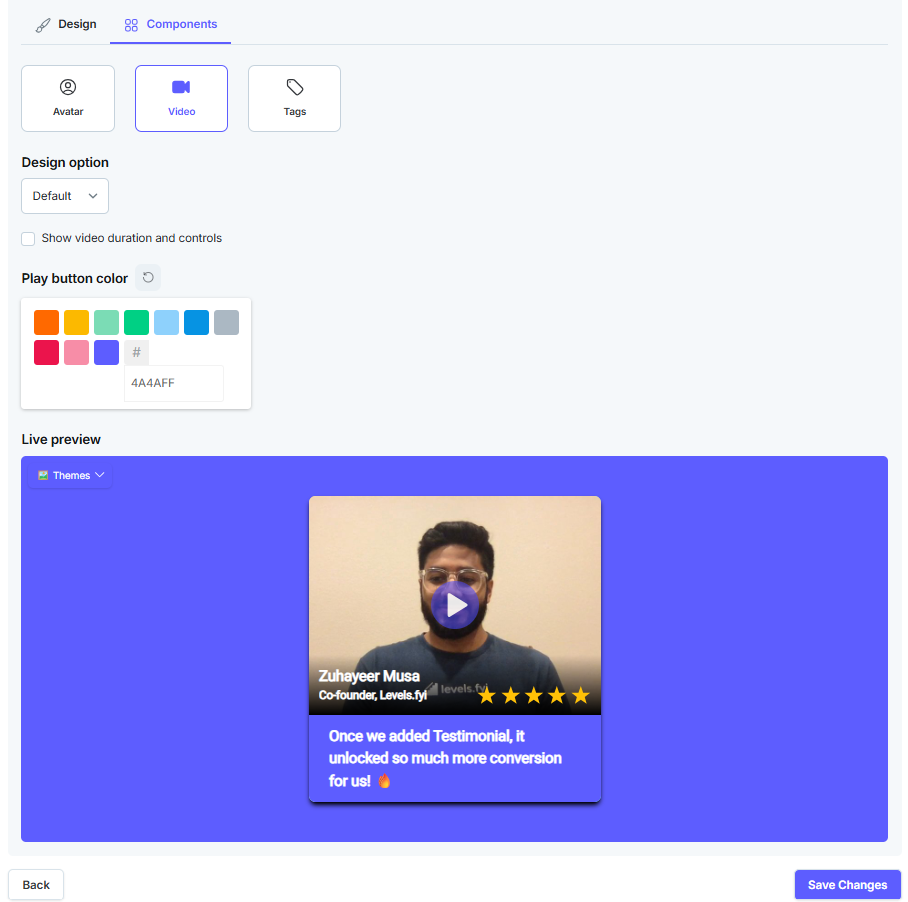This screenshot has width=908, height=902.
Task: Pick the crimson red color swatch
Action: pyautogui.click(x=46, y=353)
